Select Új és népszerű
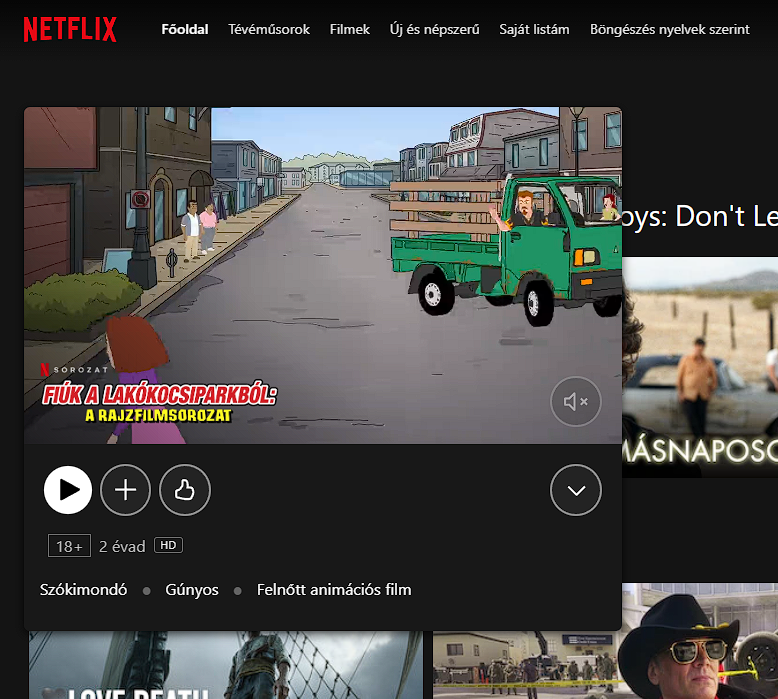The height and width of the screenshot is (699, 778). pos(435,29)
